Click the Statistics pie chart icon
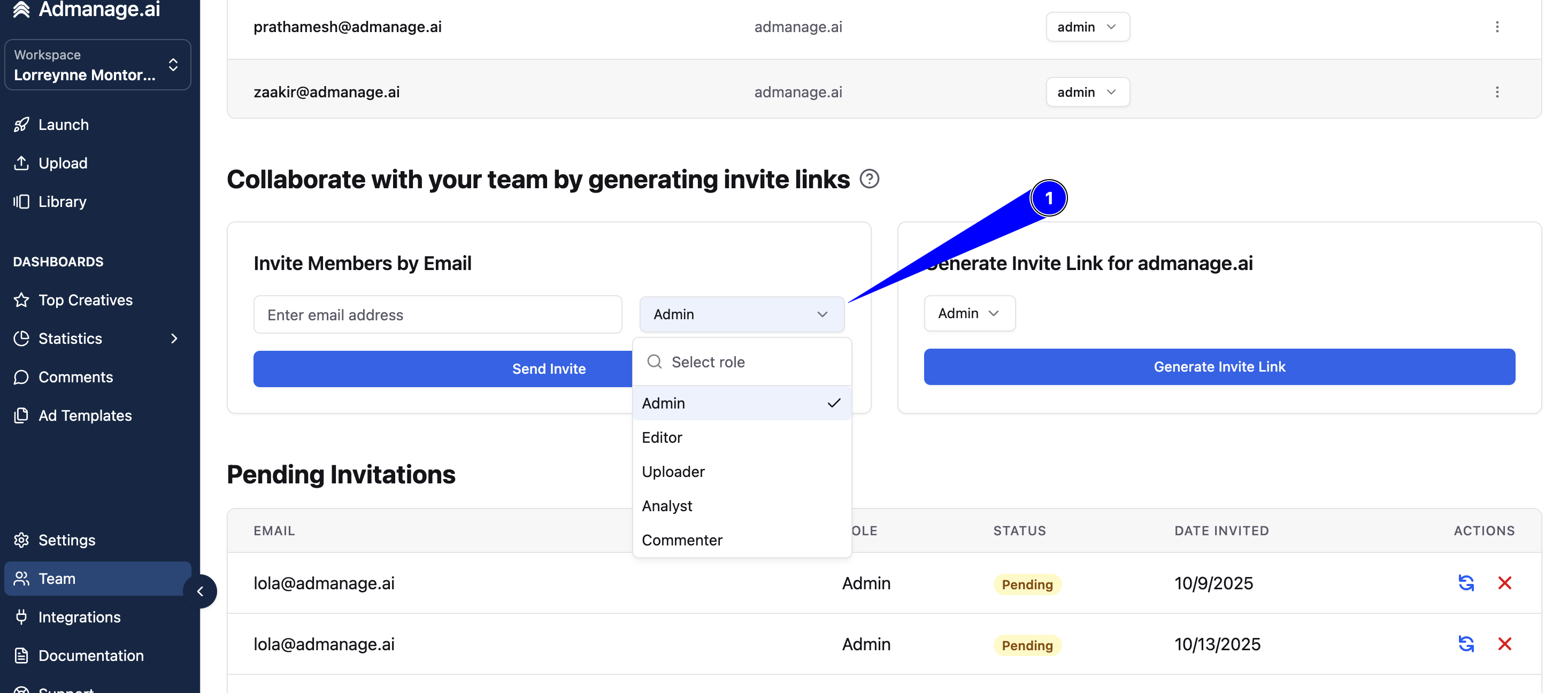Image resolution: width=1568 pixels, height=693 pixels. click(21, 338)
